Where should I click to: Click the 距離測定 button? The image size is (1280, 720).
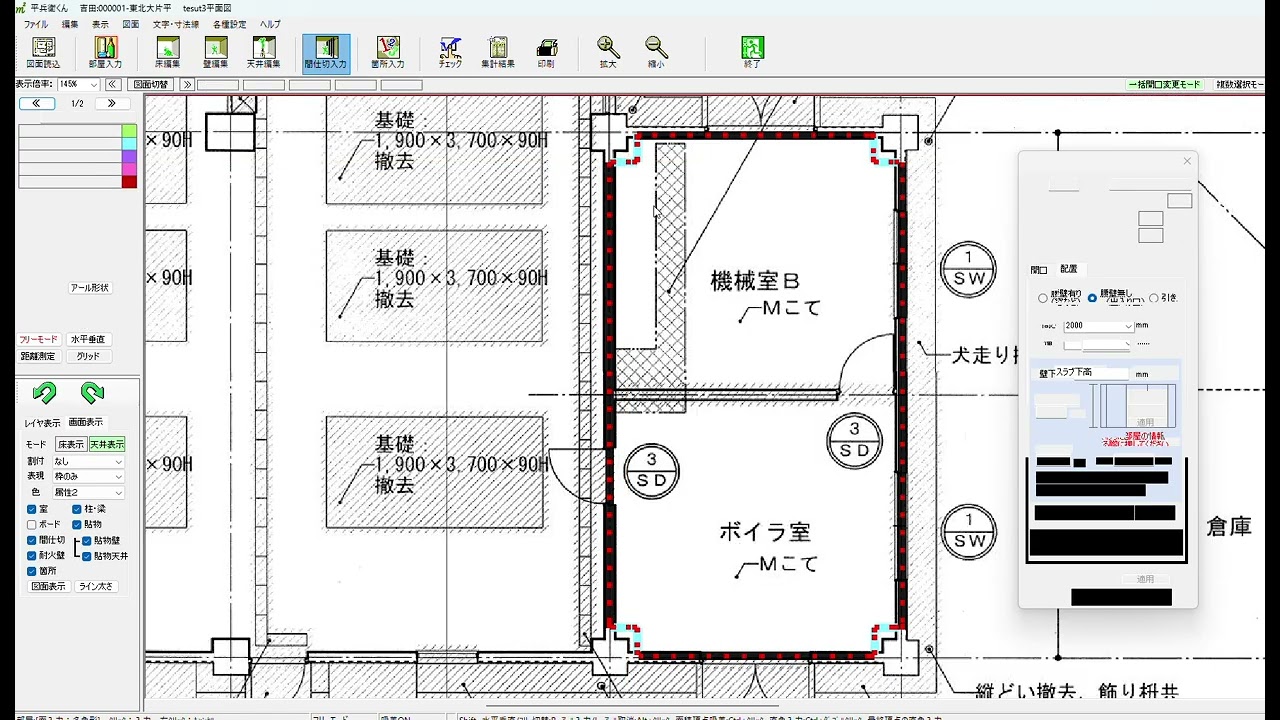(x=39, y=356)
